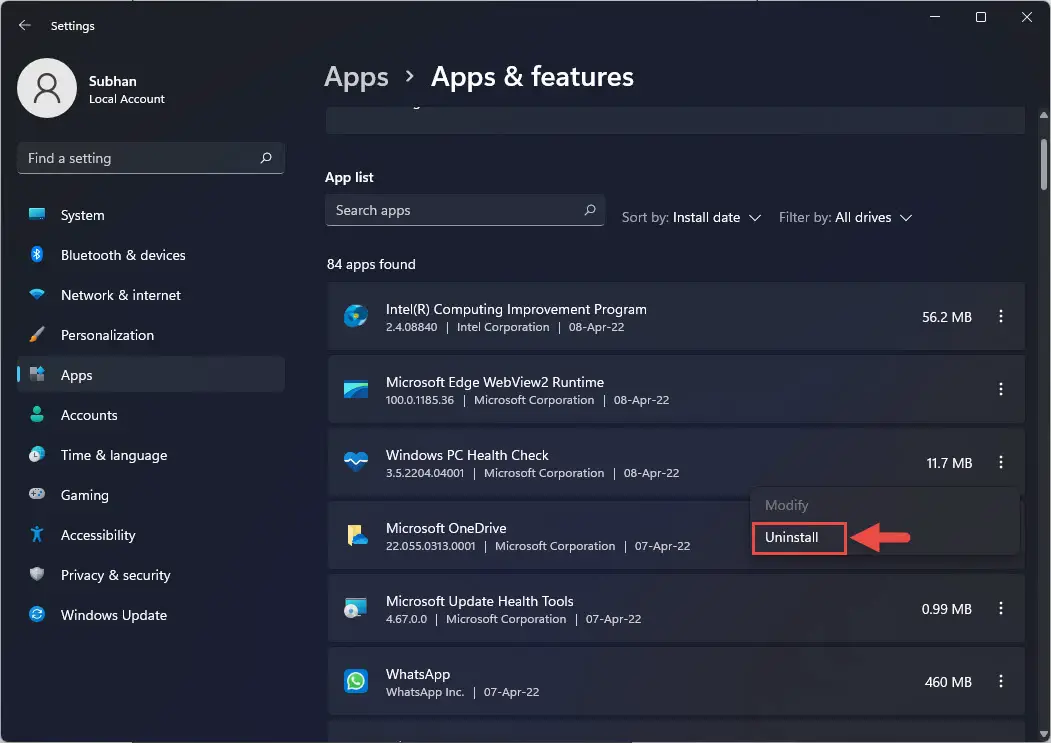Viewport: 1051px width, 743px height.
Task: Open Network & internet settings
Action: click(x=150, y=294)
